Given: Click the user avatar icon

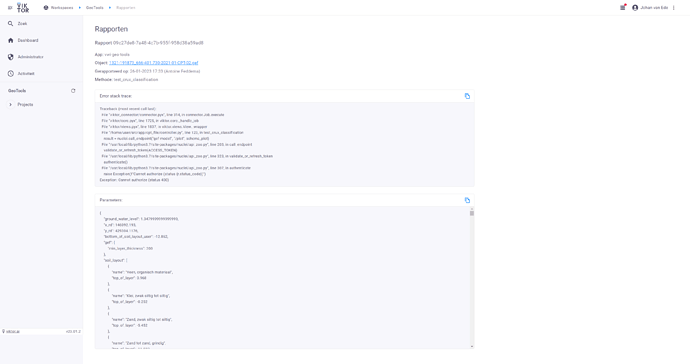Looking at the screenshot, I should click(x=635, y=7).
